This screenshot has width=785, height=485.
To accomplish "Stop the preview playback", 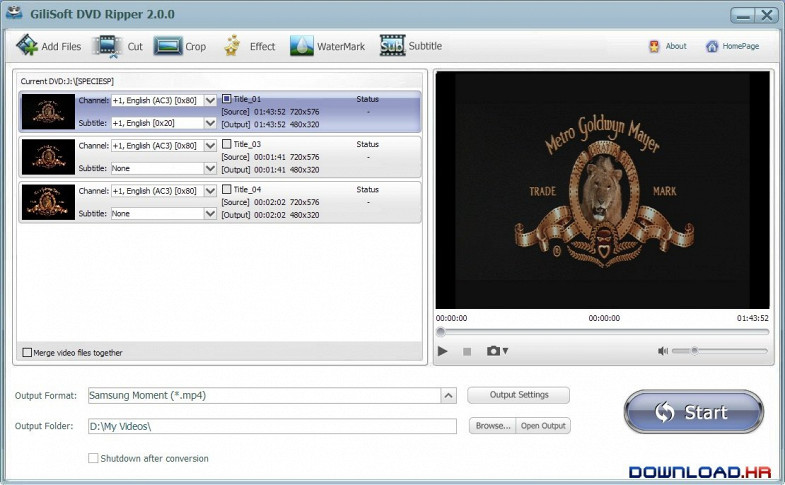I will (467, 352).
